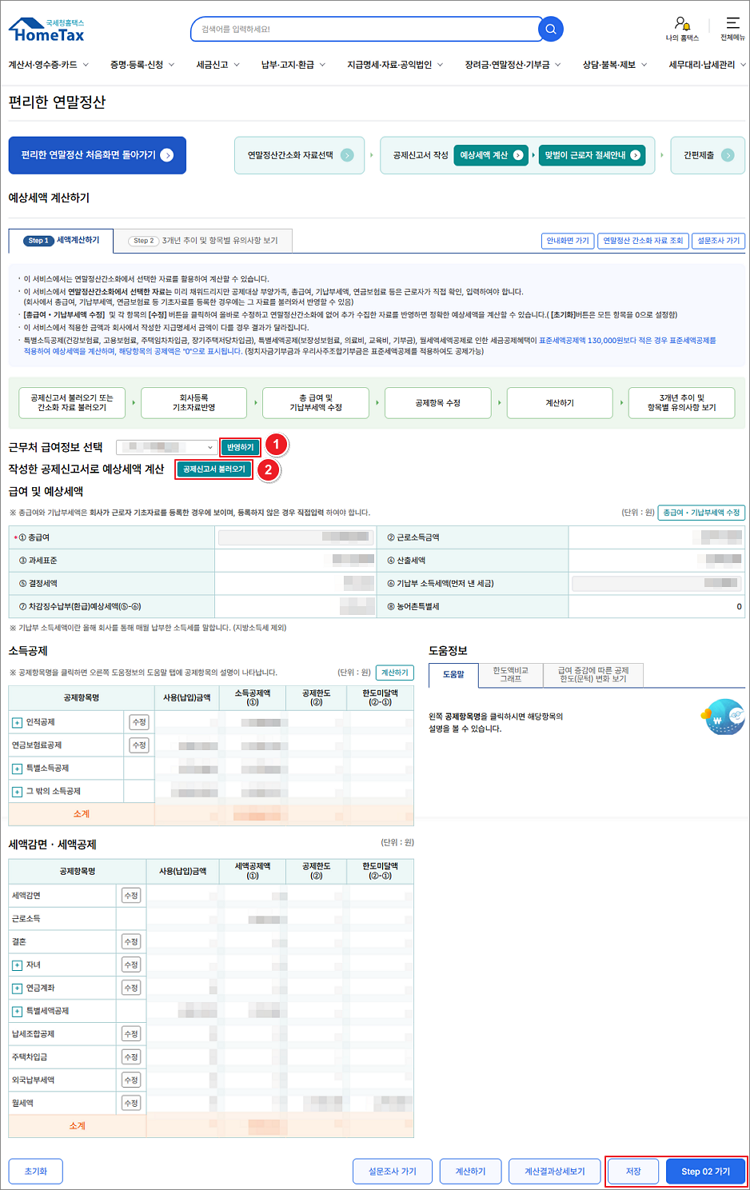Click 예상세액 계산 step button
Image resolution: width=750 pixels, height=1190 pixels.
click(491, 155)
